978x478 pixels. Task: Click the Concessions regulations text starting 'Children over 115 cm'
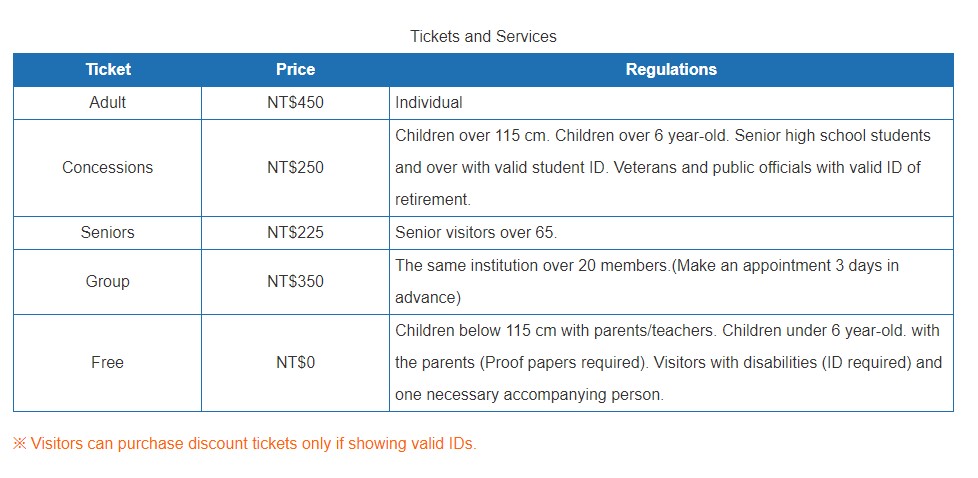(x=660, y=167)
